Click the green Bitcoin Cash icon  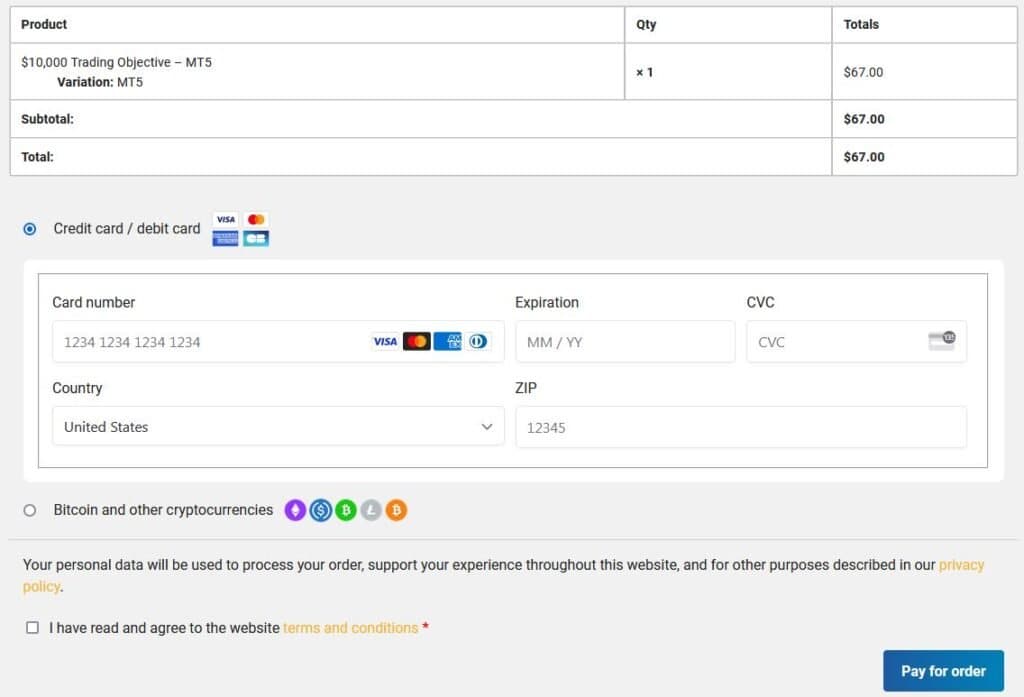pos(346,510)
